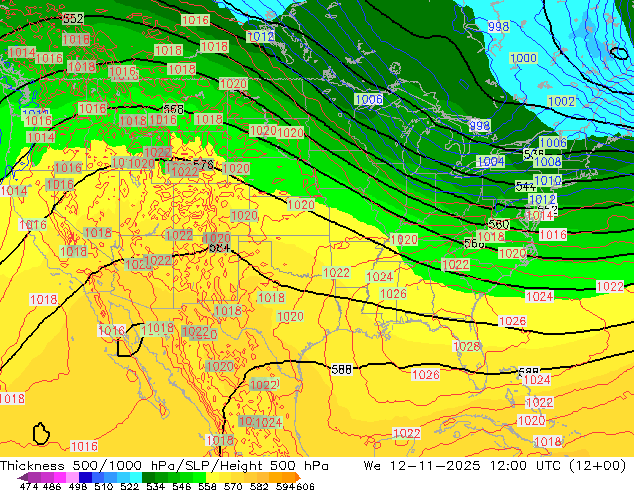Click the legend value 558

207,486
